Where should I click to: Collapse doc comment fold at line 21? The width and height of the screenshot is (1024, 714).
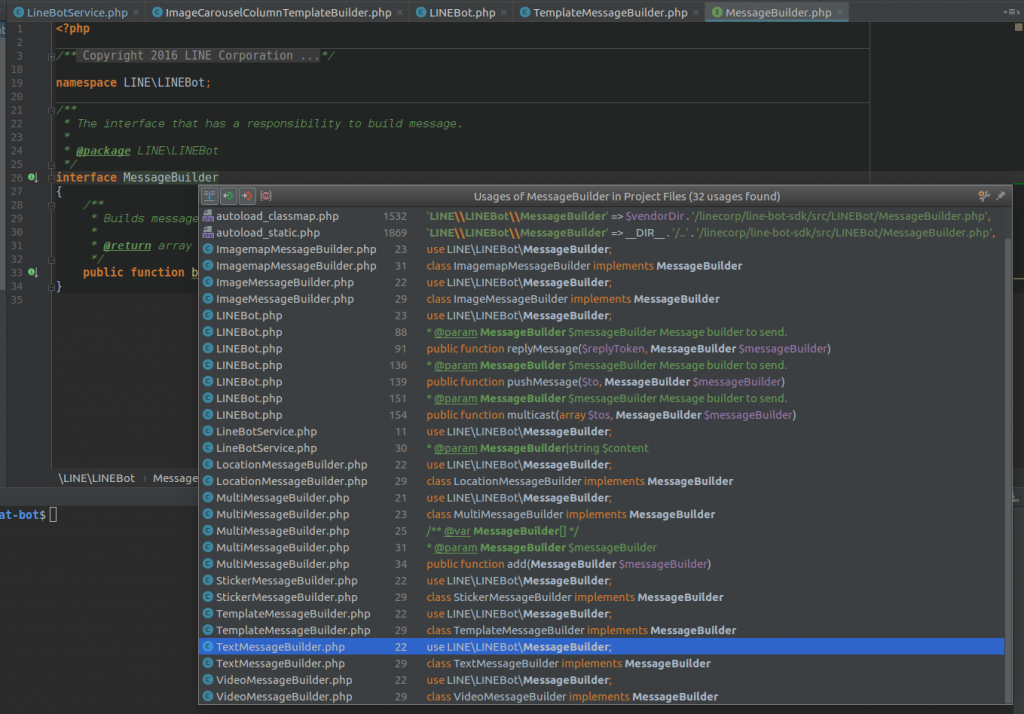[52, 109]
